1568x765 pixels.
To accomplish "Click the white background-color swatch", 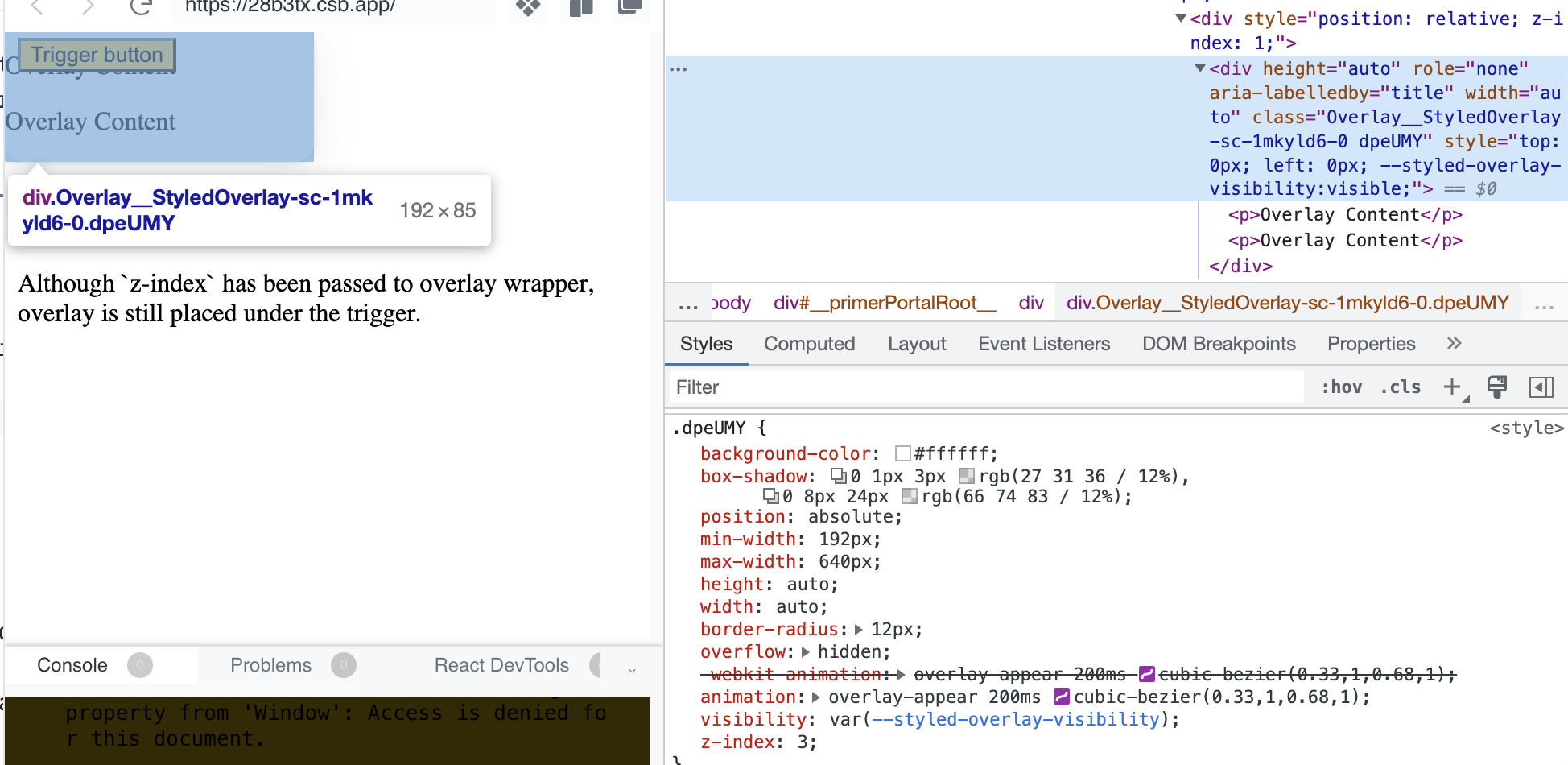I will point(902,453).
